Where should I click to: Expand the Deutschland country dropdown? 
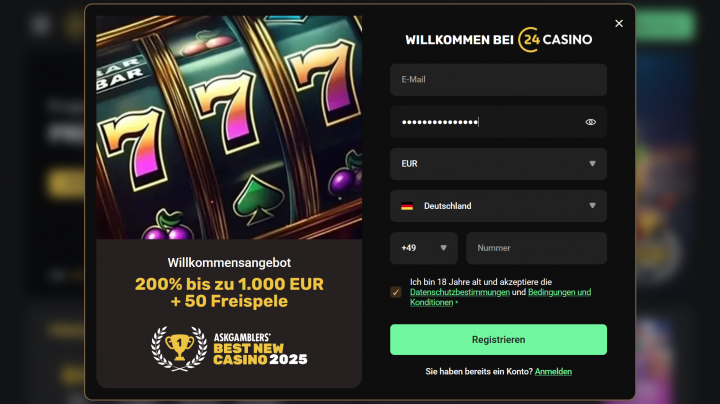point(498,206)
